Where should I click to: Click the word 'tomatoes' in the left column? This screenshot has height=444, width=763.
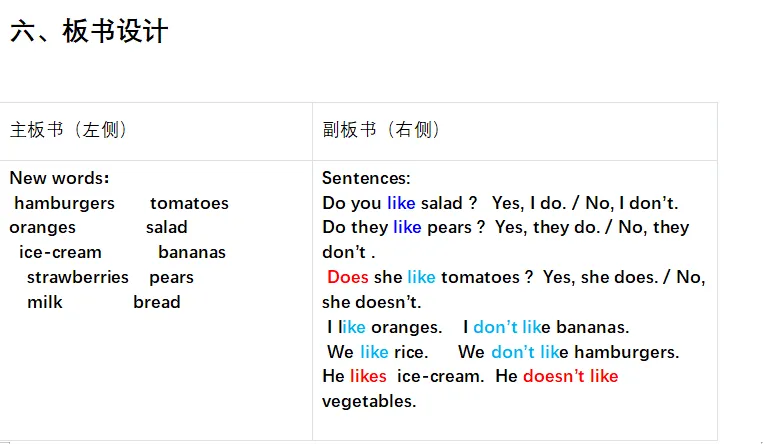pos(189,203)
